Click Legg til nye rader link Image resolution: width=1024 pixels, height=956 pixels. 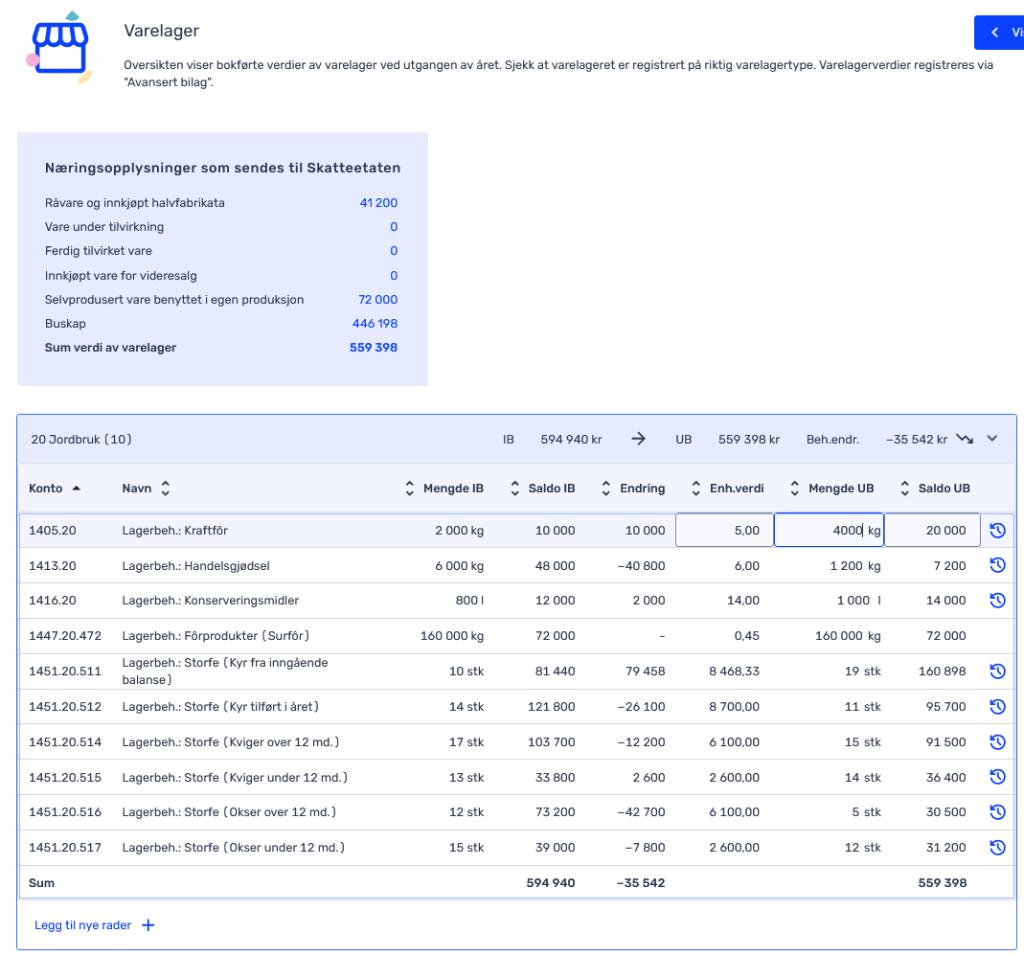[83, 925]
